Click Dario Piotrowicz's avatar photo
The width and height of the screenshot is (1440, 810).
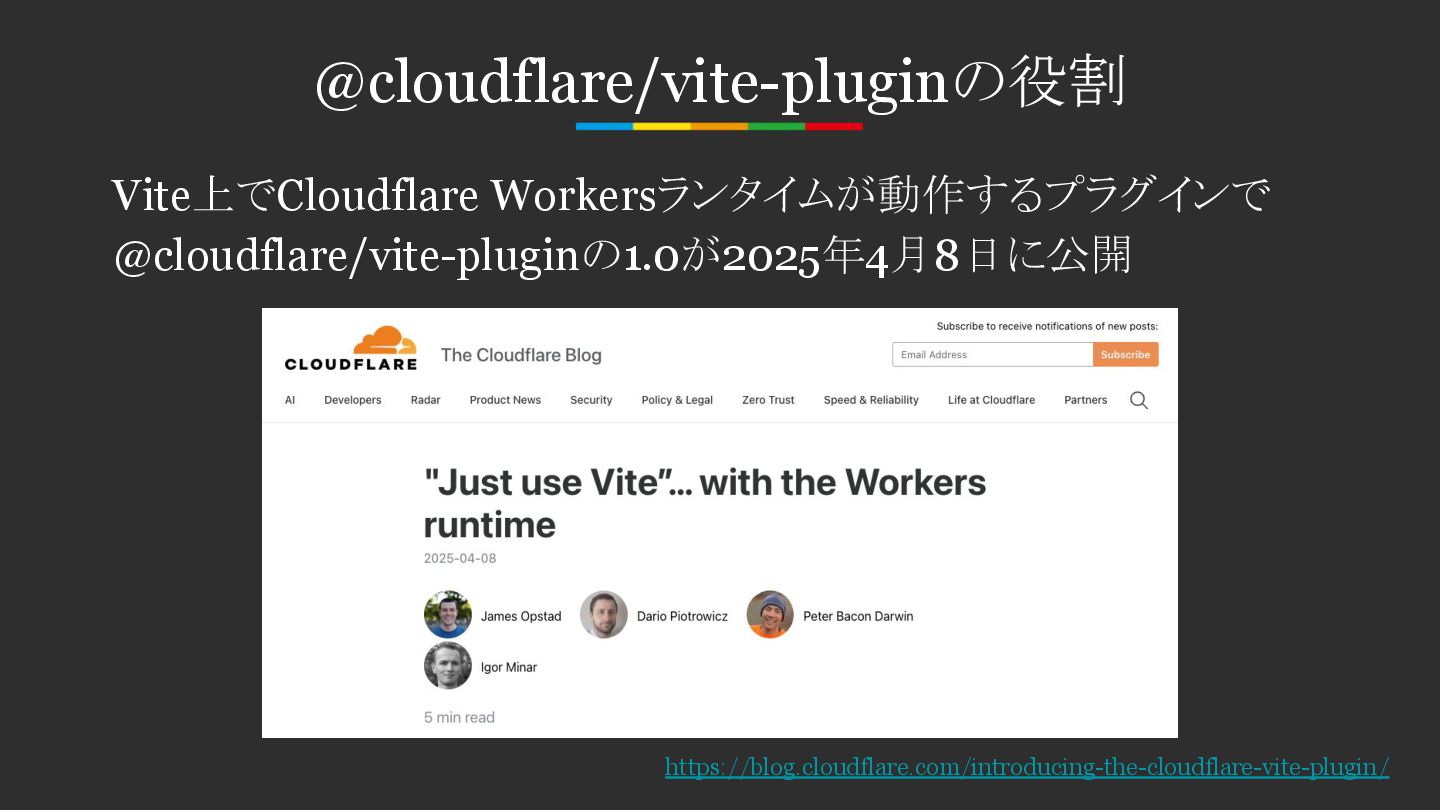click(x=604, y=615)
